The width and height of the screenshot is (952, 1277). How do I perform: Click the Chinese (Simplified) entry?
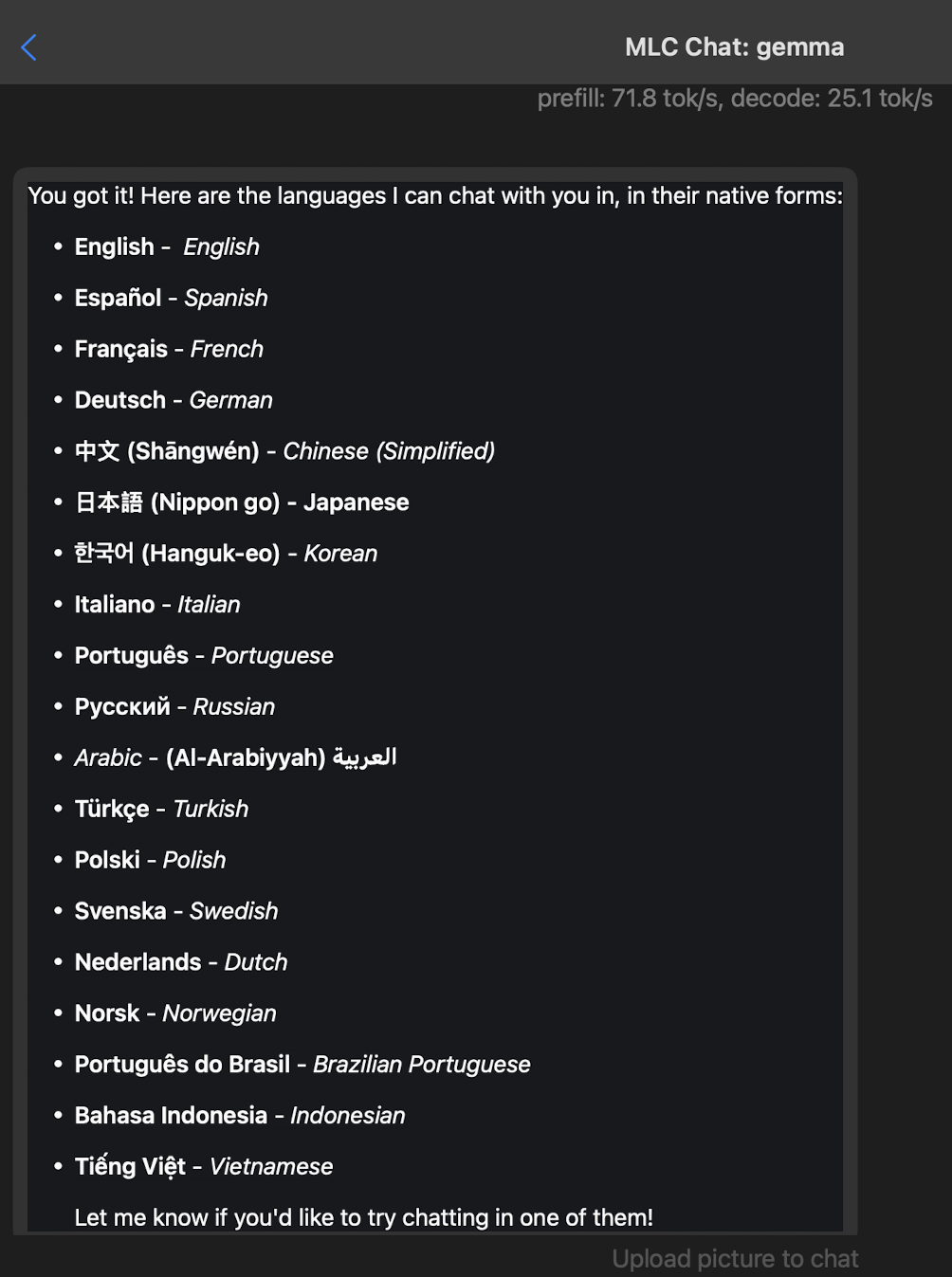[284, 451]
